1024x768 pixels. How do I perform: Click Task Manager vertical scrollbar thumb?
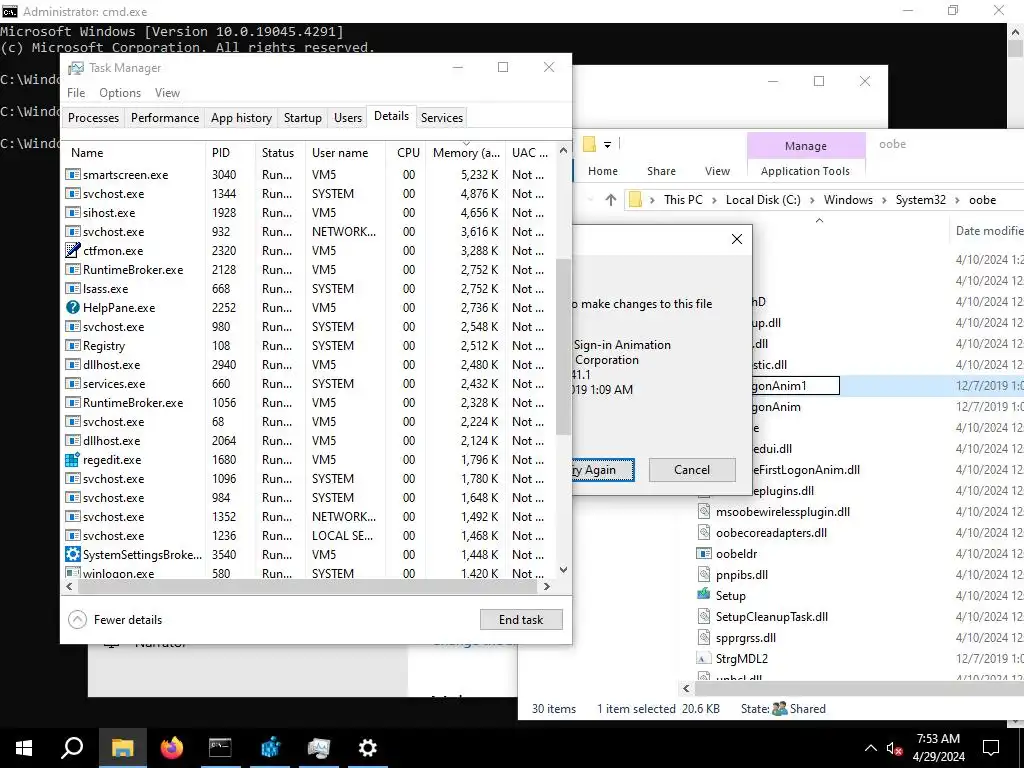563,346
